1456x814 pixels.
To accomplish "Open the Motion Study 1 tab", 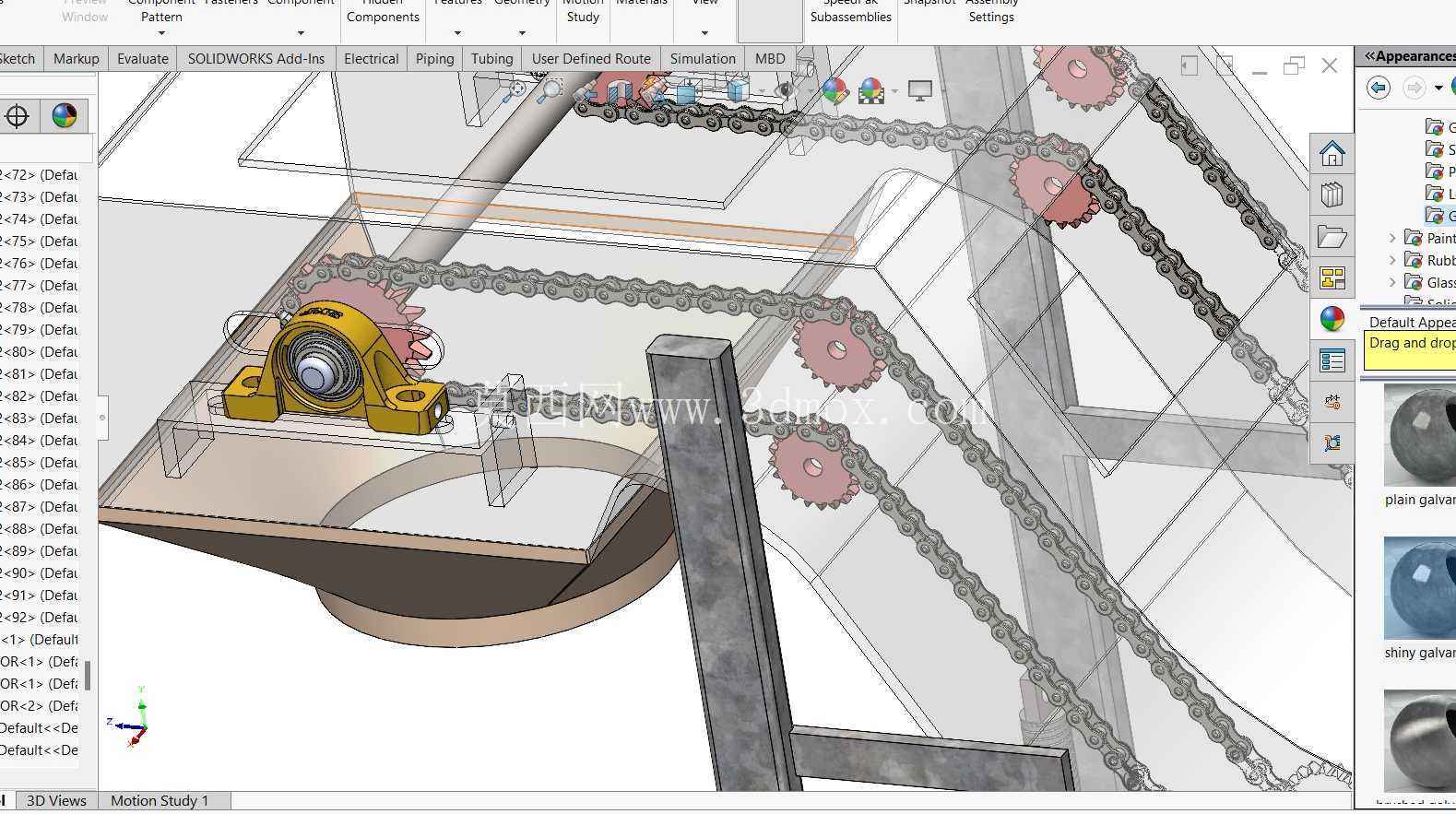I will tap(160, 800).
